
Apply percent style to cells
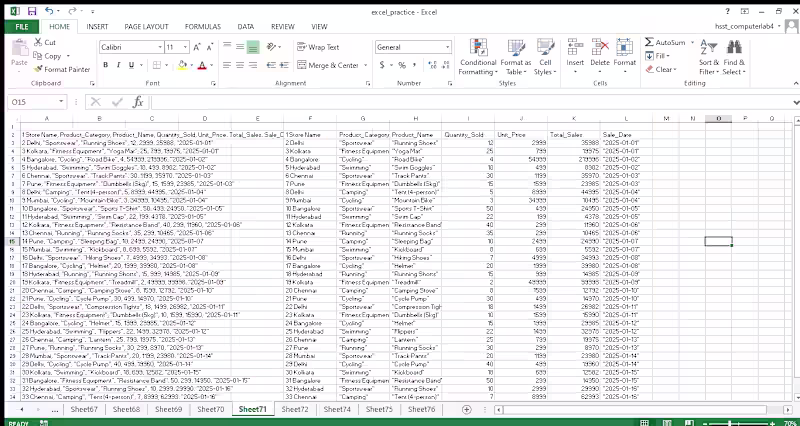point(402,65)
